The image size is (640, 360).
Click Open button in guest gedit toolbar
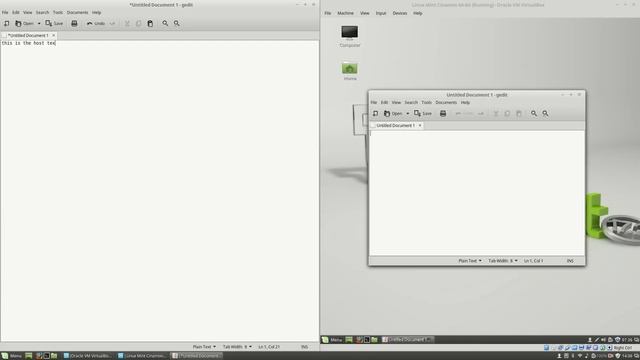(x=393, y=113)
